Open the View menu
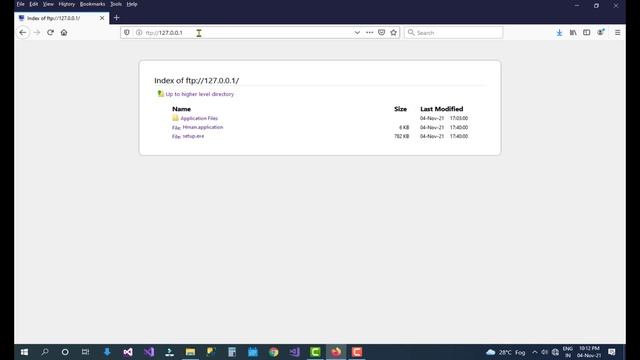 point(48,4)
